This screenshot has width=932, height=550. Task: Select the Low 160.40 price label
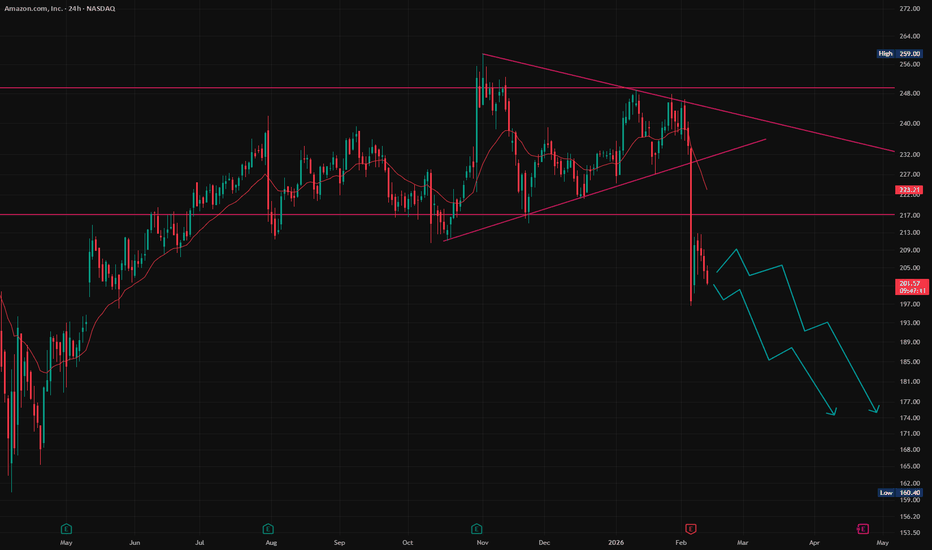[x=900, y=492]
